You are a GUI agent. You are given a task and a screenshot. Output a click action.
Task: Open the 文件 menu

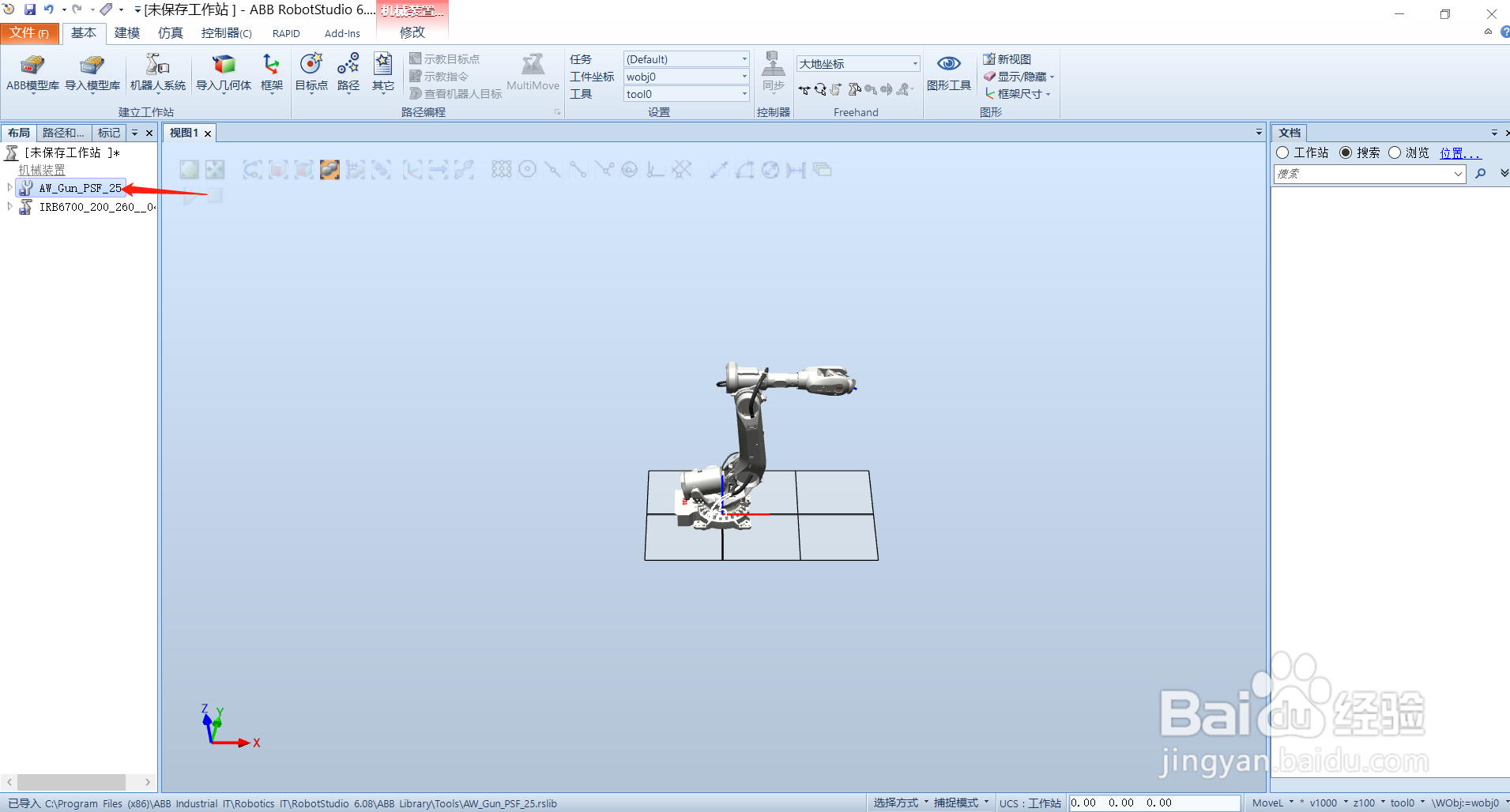pos(29,33)
